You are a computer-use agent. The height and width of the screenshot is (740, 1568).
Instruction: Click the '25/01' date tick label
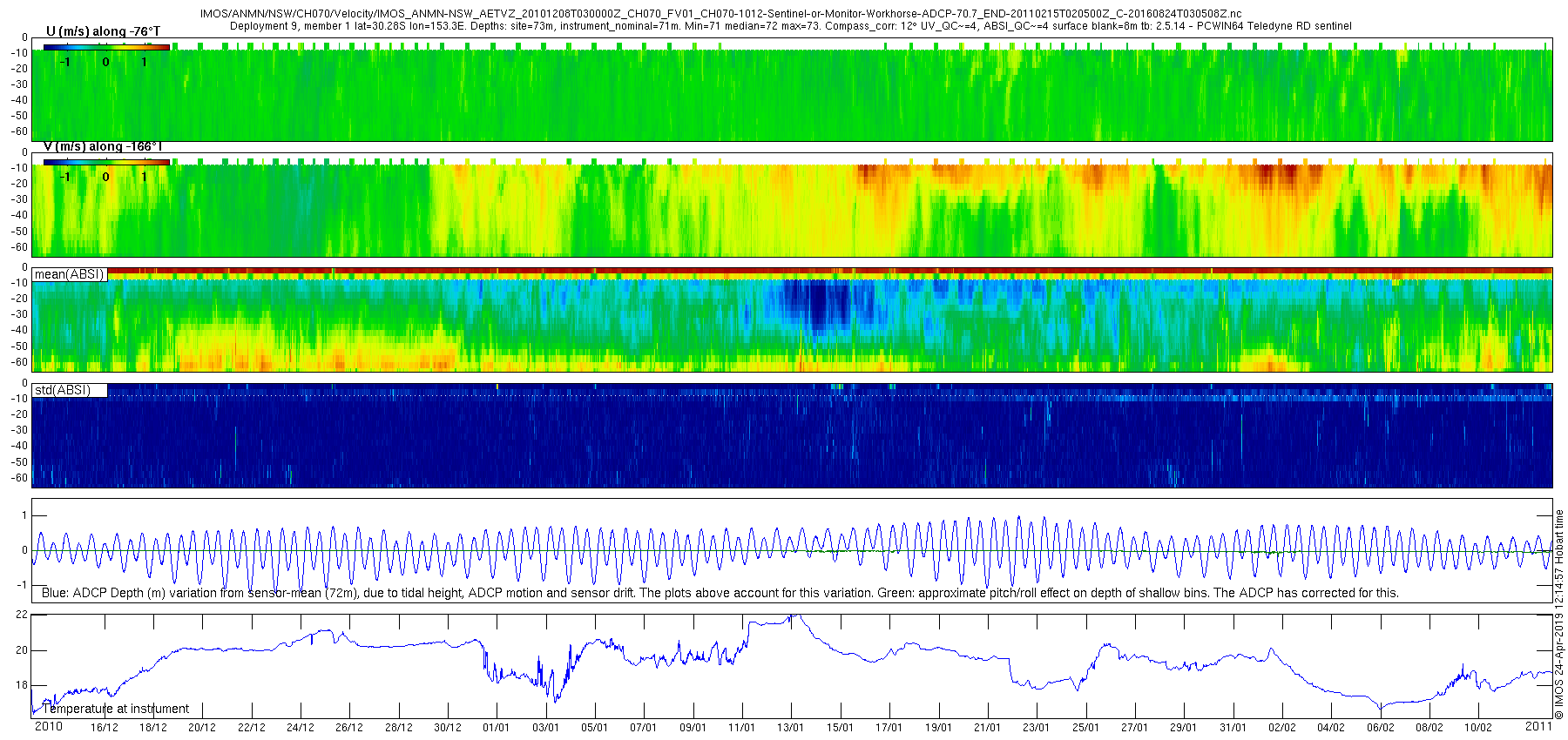1085,728
